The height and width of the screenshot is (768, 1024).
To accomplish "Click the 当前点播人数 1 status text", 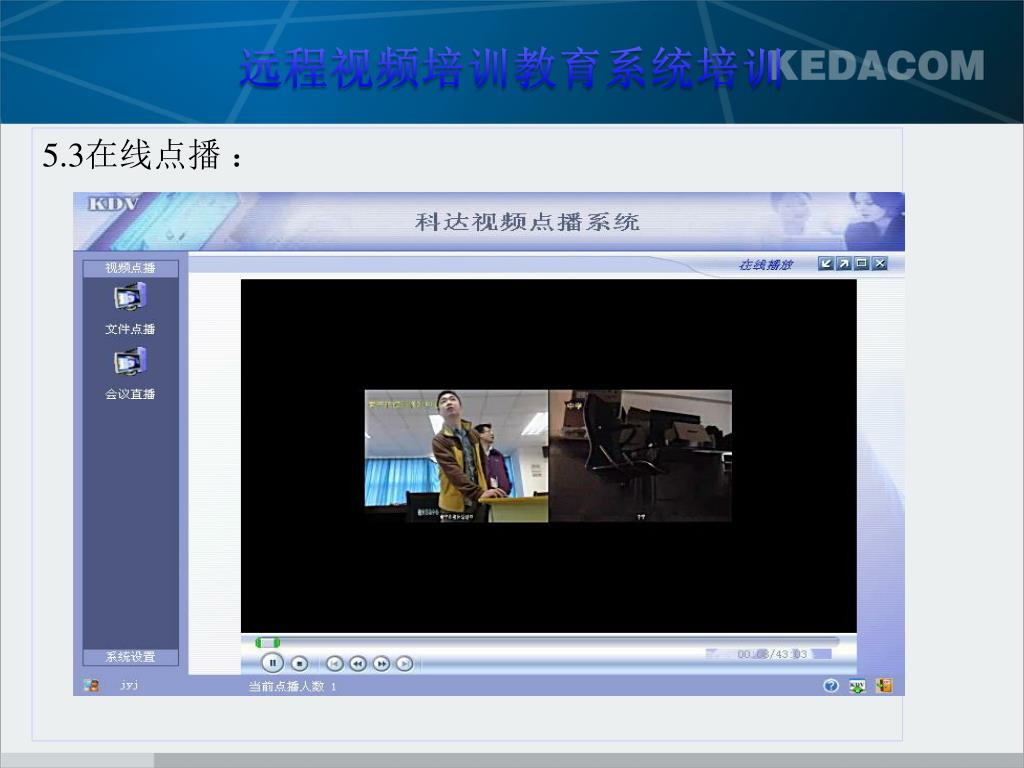I will (x=292, y=686).
